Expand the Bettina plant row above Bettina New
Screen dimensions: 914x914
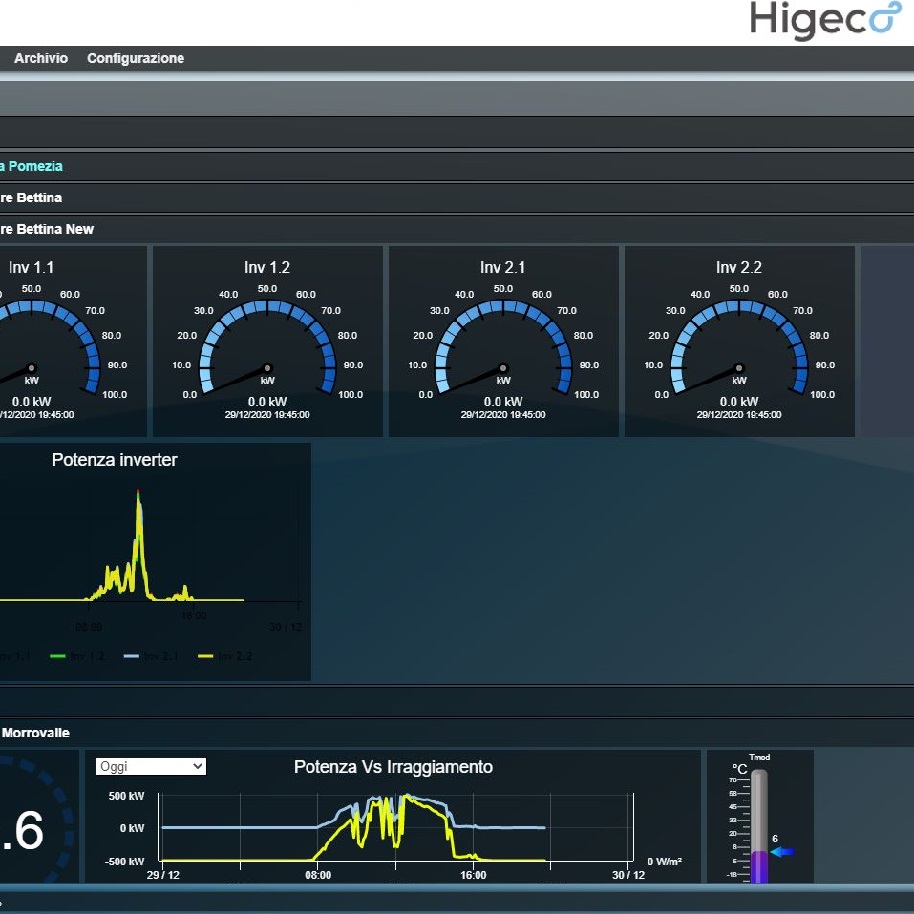click(x=457, y=198)
